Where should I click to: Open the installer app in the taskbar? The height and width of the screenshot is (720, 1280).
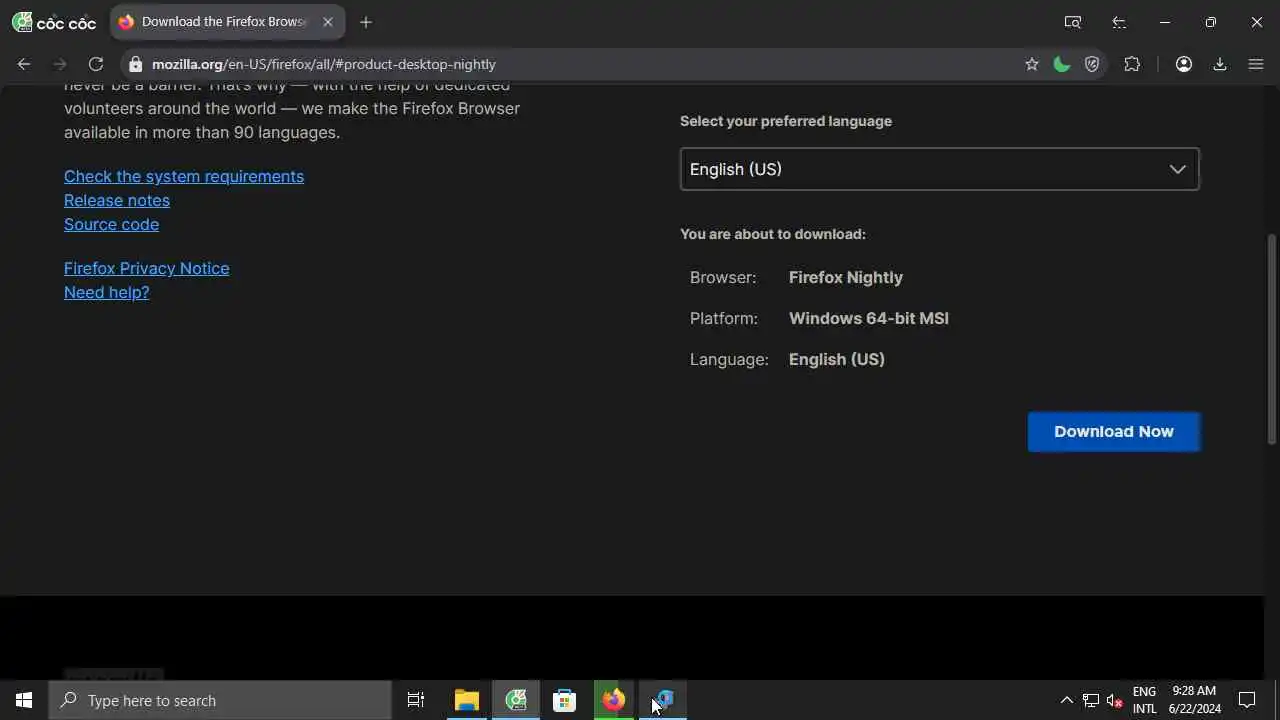[663, 700]
